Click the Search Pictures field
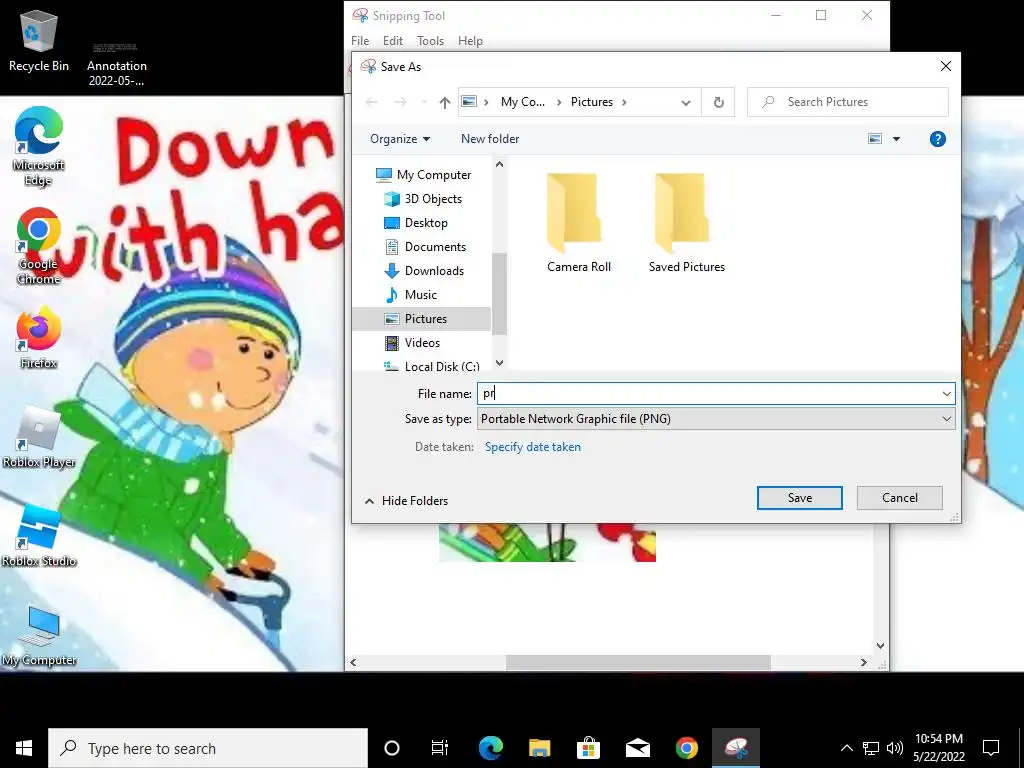This screenshot has width=1024, height=768. point(848,102)
